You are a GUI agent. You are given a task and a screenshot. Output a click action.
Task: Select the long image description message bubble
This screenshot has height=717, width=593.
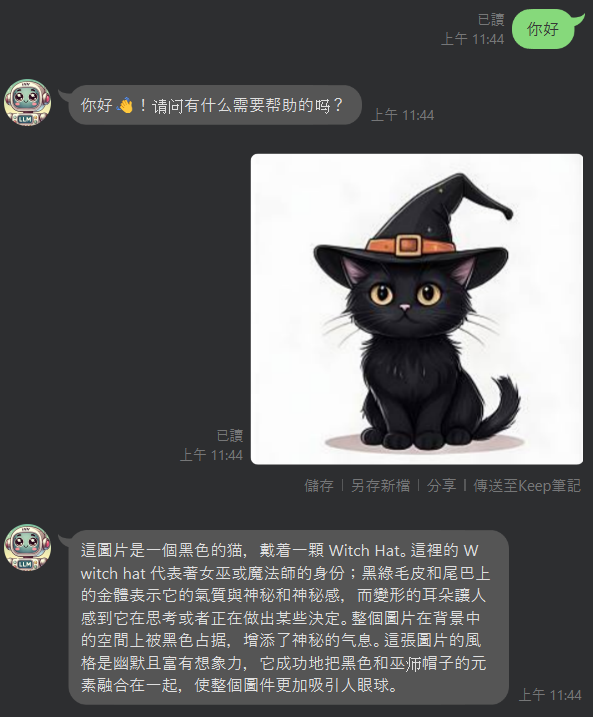[x=286, y=617]
